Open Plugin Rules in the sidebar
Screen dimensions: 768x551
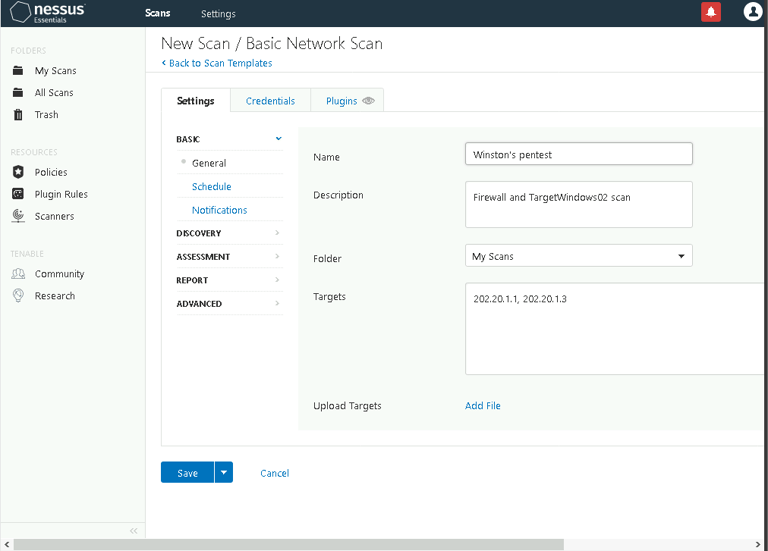point(61,194)
